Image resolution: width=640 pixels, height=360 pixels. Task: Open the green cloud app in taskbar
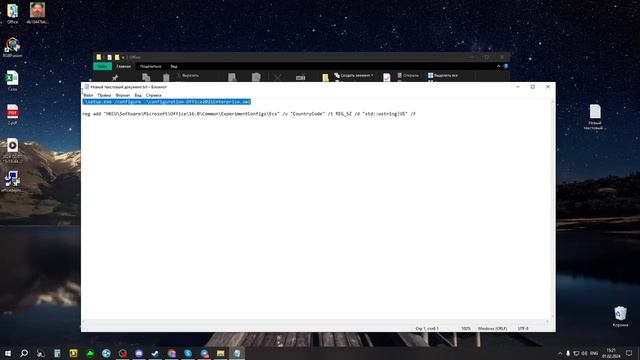click(x=90, y=353)
